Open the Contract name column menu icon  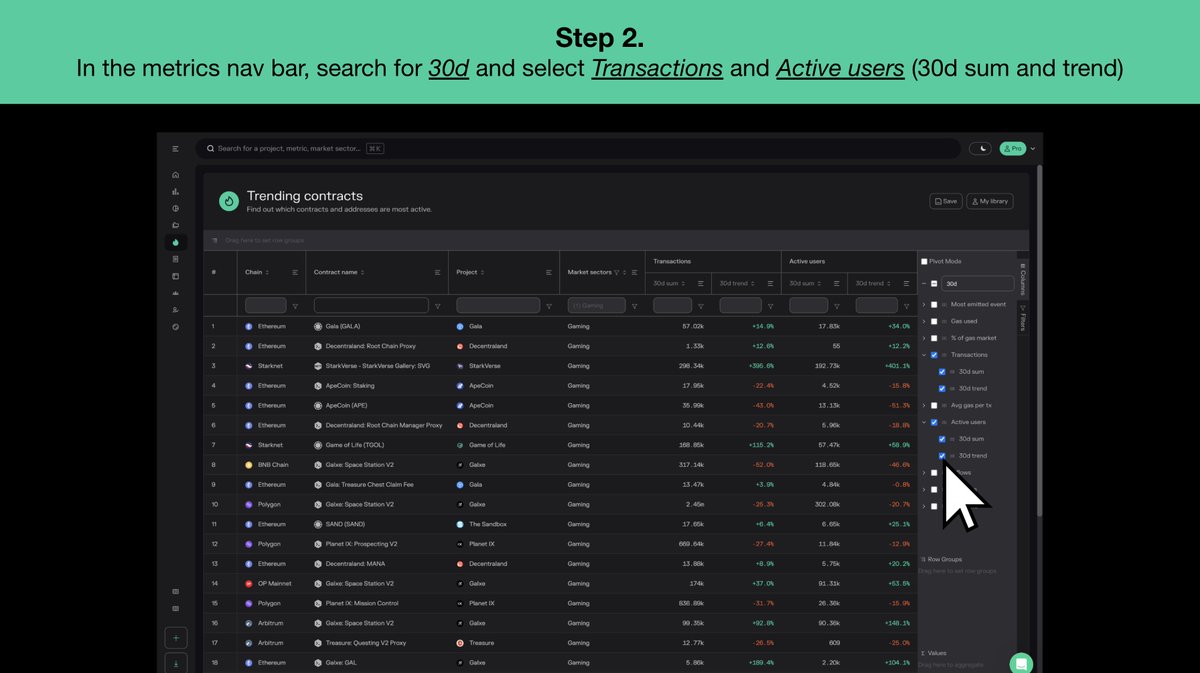pos(438,272)
